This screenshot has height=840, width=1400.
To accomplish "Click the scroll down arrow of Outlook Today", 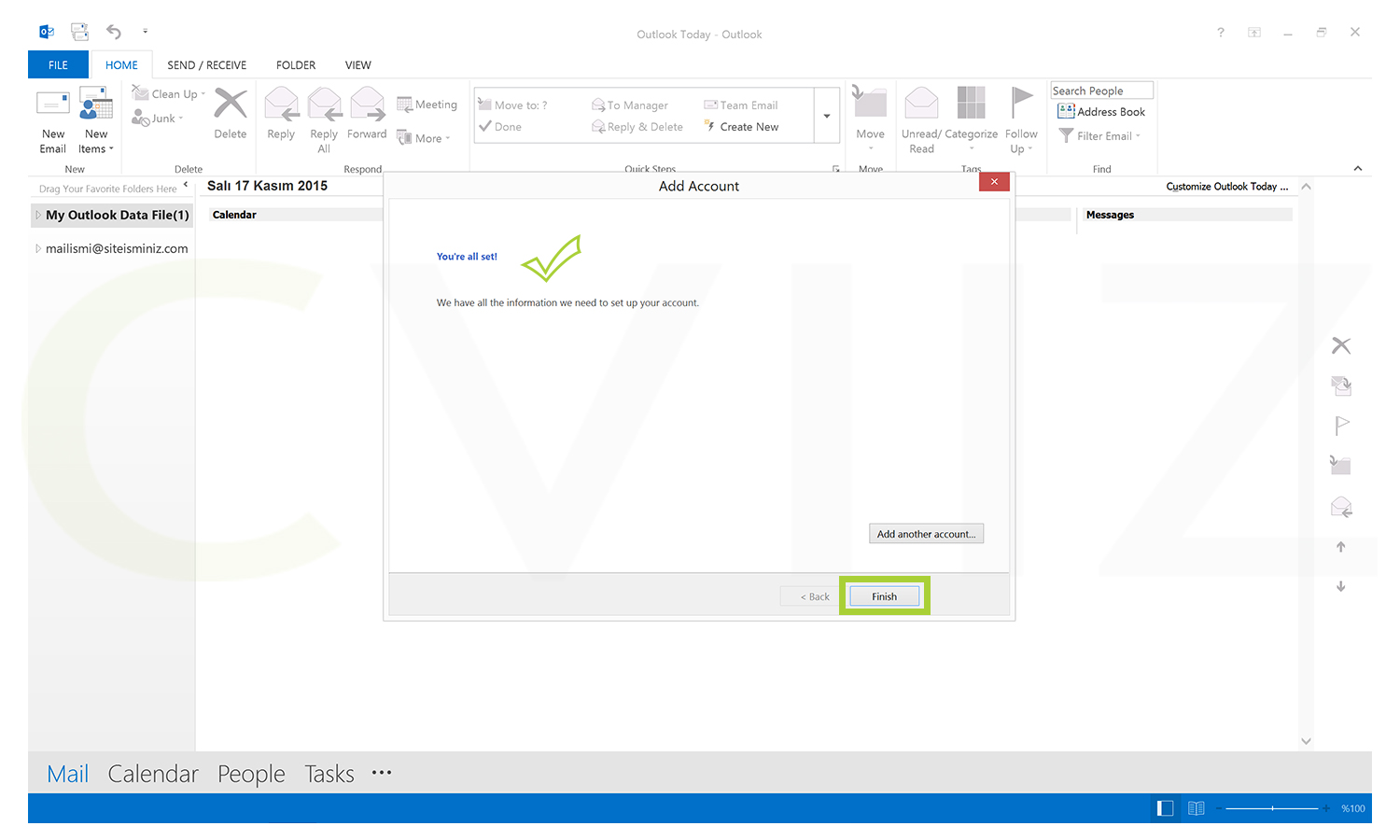I will tap(1306, 741).
